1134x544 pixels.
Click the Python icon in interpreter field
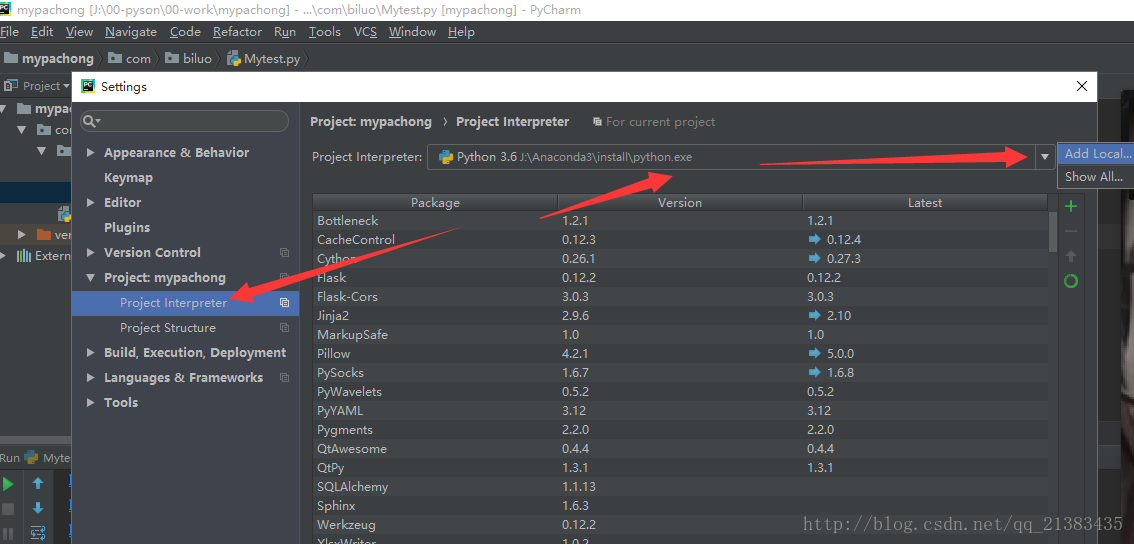(x=446, y=157)
